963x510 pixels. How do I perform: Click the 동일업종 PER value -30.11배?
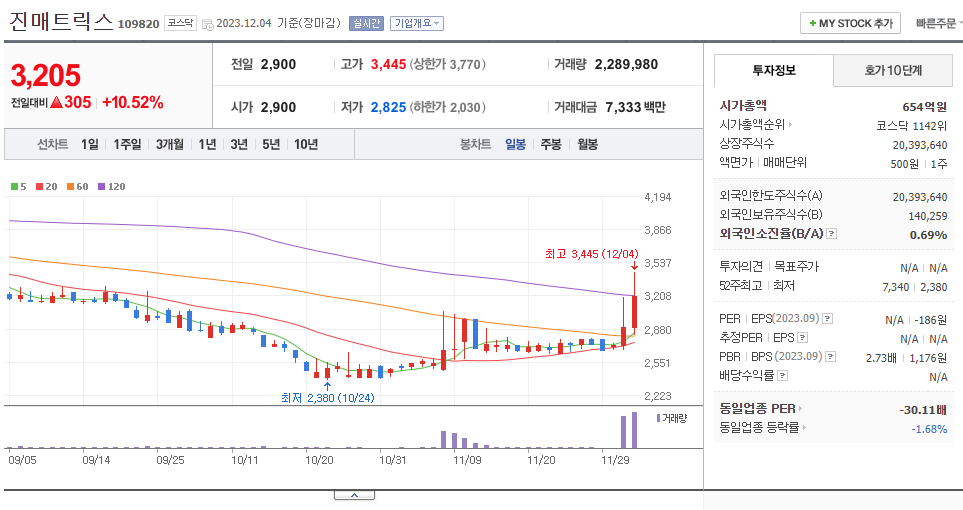(922, 410)
